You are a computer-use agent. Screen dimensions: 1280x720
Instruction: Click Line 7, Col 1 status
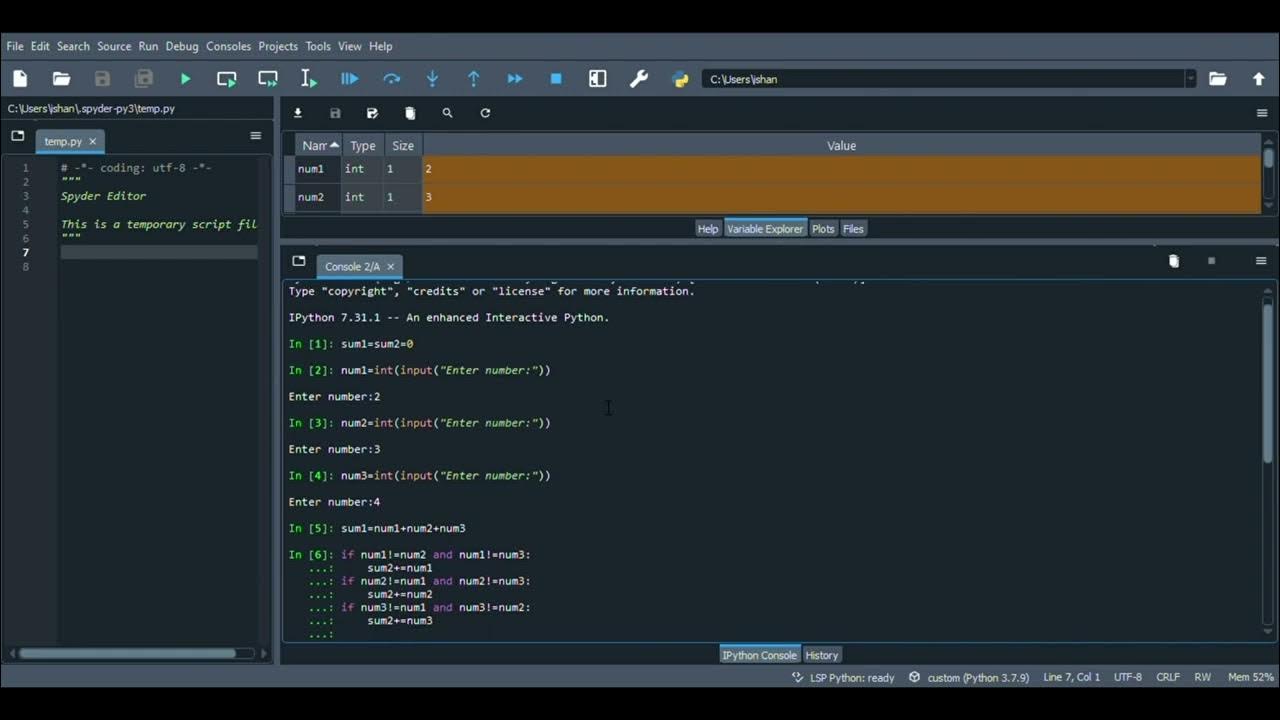pos(1071,677)
